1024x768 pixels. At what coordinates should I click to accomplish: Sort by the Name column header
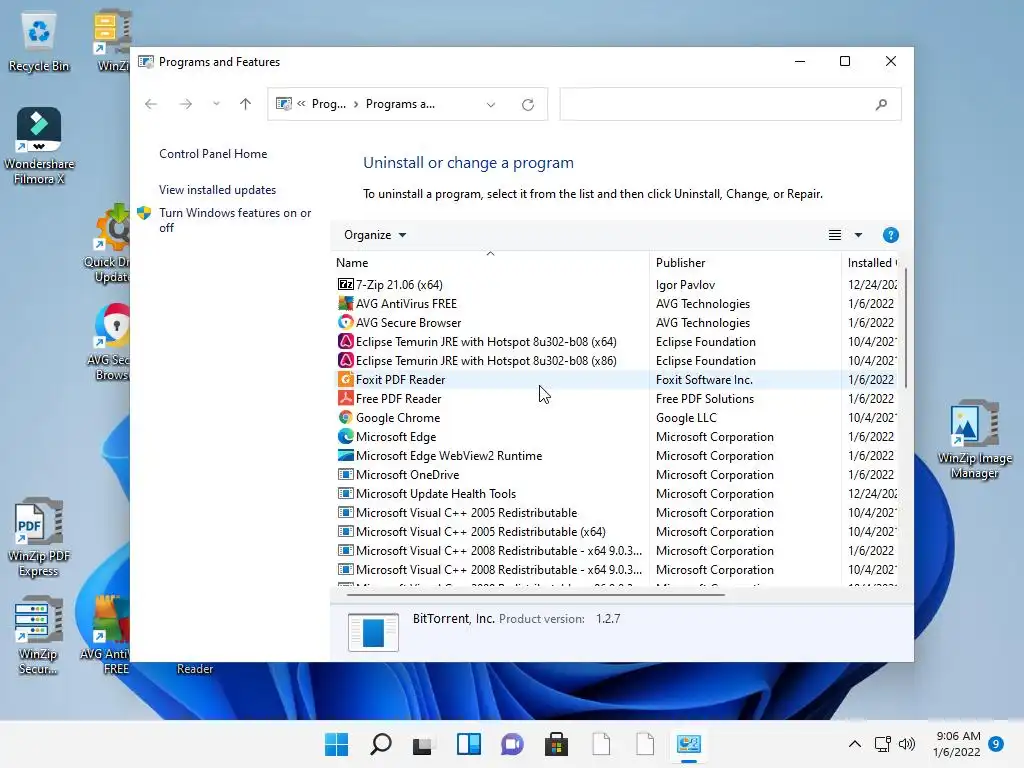click(x=490, y=263)
